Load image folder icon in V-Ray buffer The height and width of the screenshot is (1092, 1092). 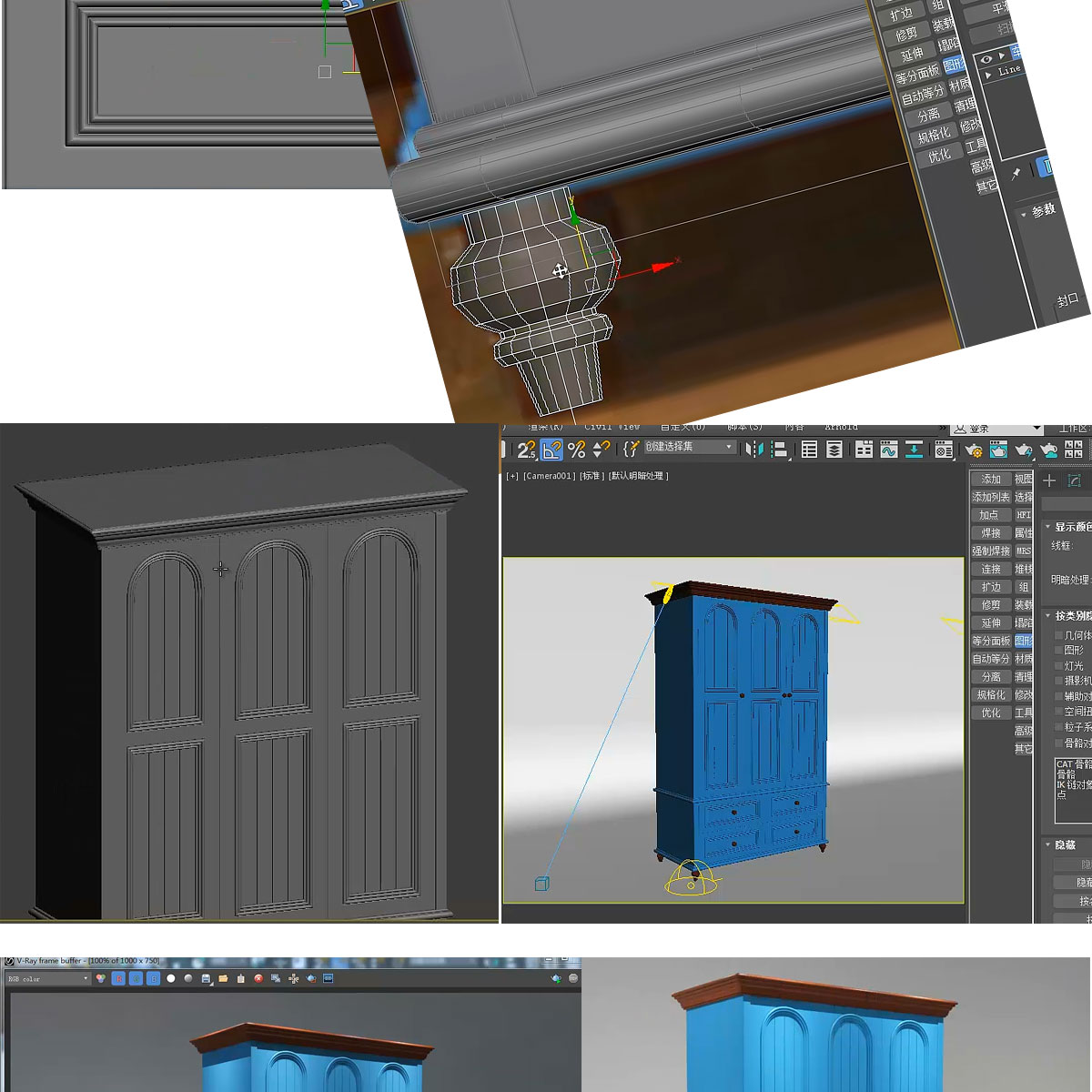[x=223, y=978]
